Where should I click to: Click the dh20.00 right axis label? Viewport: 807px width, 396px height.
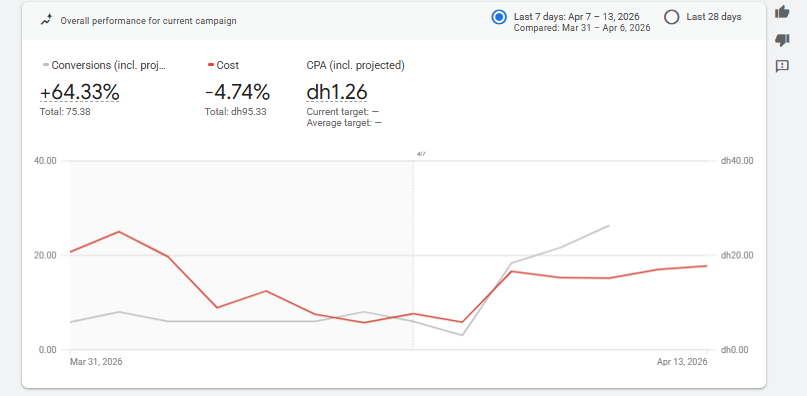(x=738, y=255)
